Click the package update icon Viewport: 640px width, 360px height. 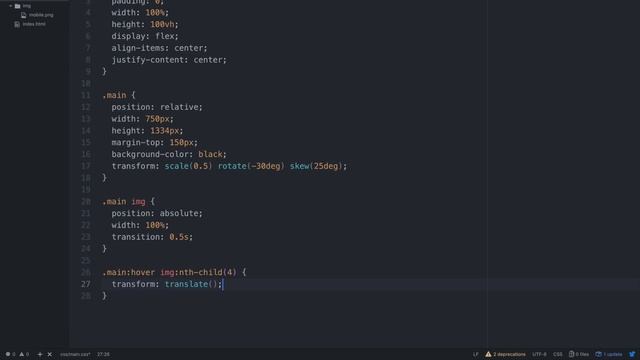click(598, 354)
